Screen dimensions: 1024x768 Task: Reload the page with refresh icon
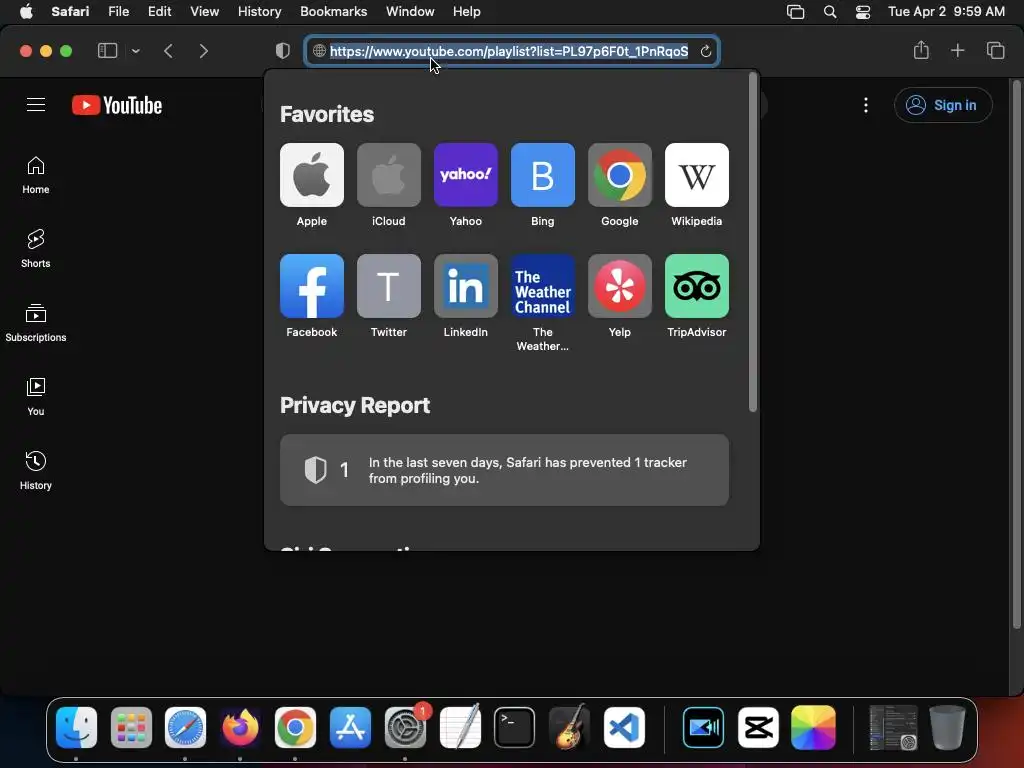point(705,51)
